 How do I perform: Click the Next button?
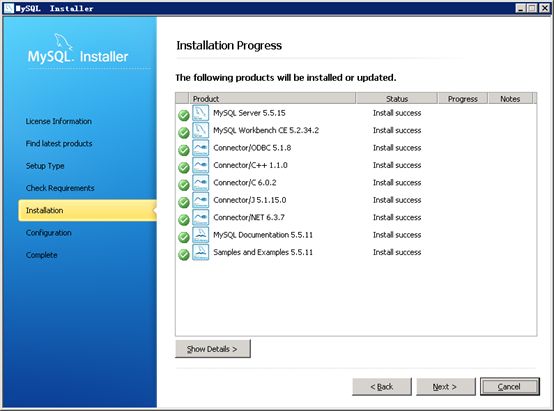point(446,387)
